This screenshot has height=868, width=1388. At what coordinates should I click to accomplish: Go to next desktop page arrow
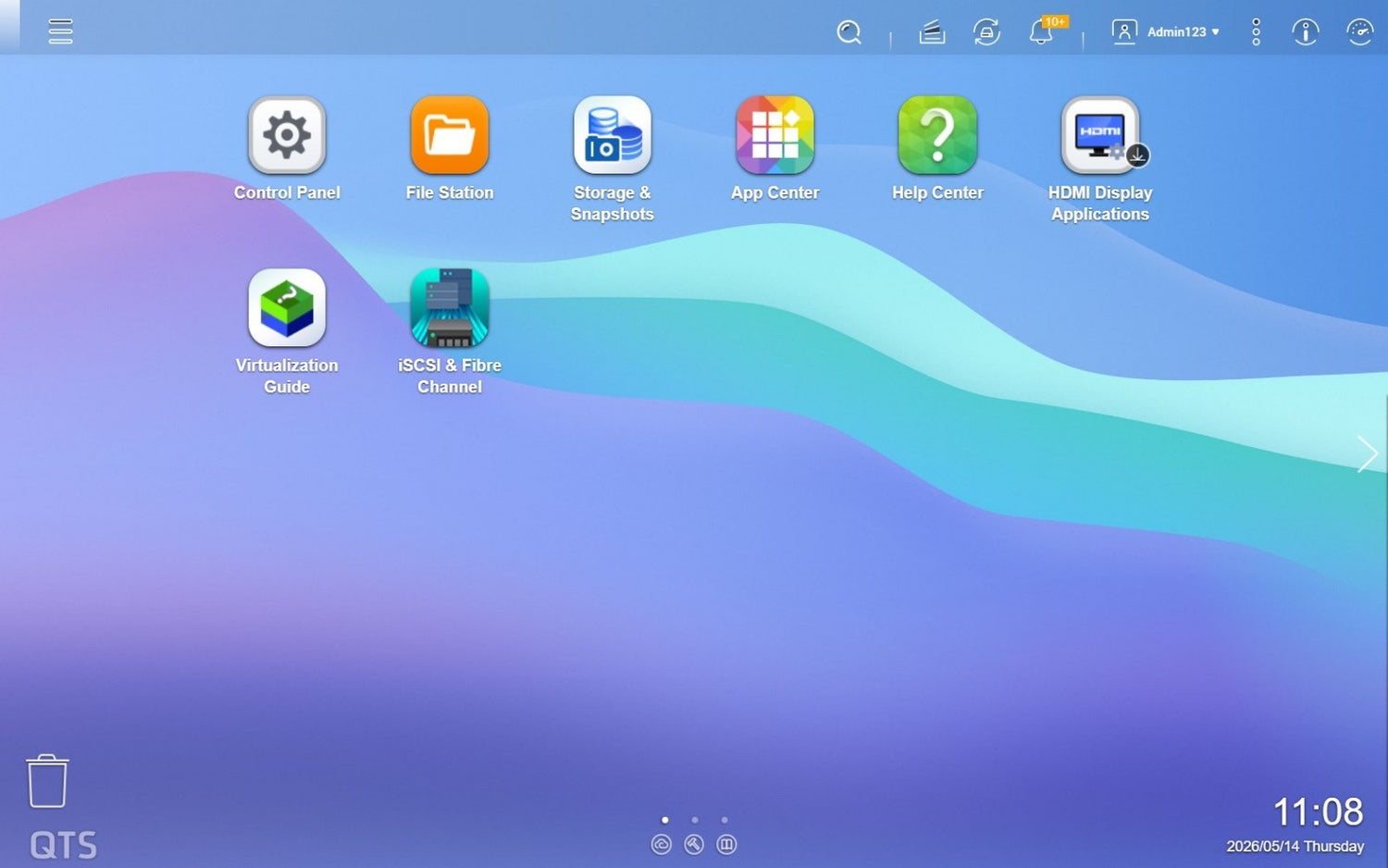(x=1368, y=453)
